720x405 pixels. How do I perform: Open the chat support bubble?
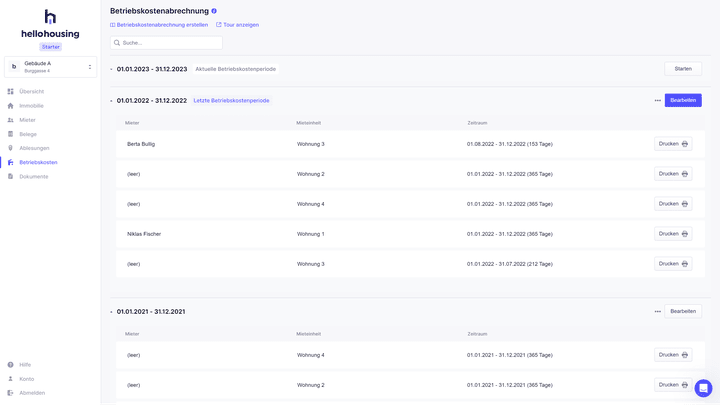pyautogui.click(x=703, y=388)
